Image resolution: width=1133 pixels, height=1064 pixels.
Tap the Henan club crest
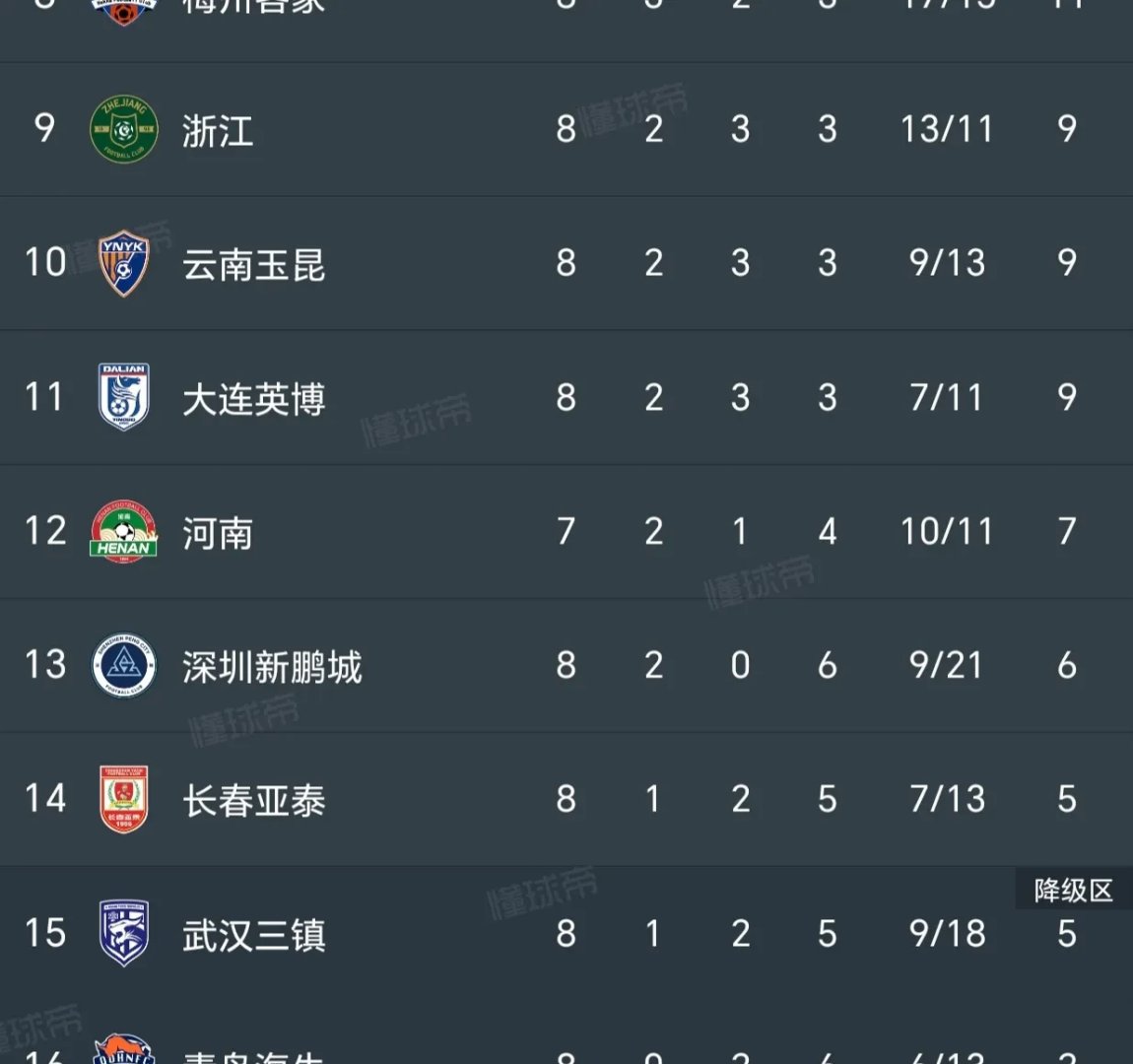[123, 531]
